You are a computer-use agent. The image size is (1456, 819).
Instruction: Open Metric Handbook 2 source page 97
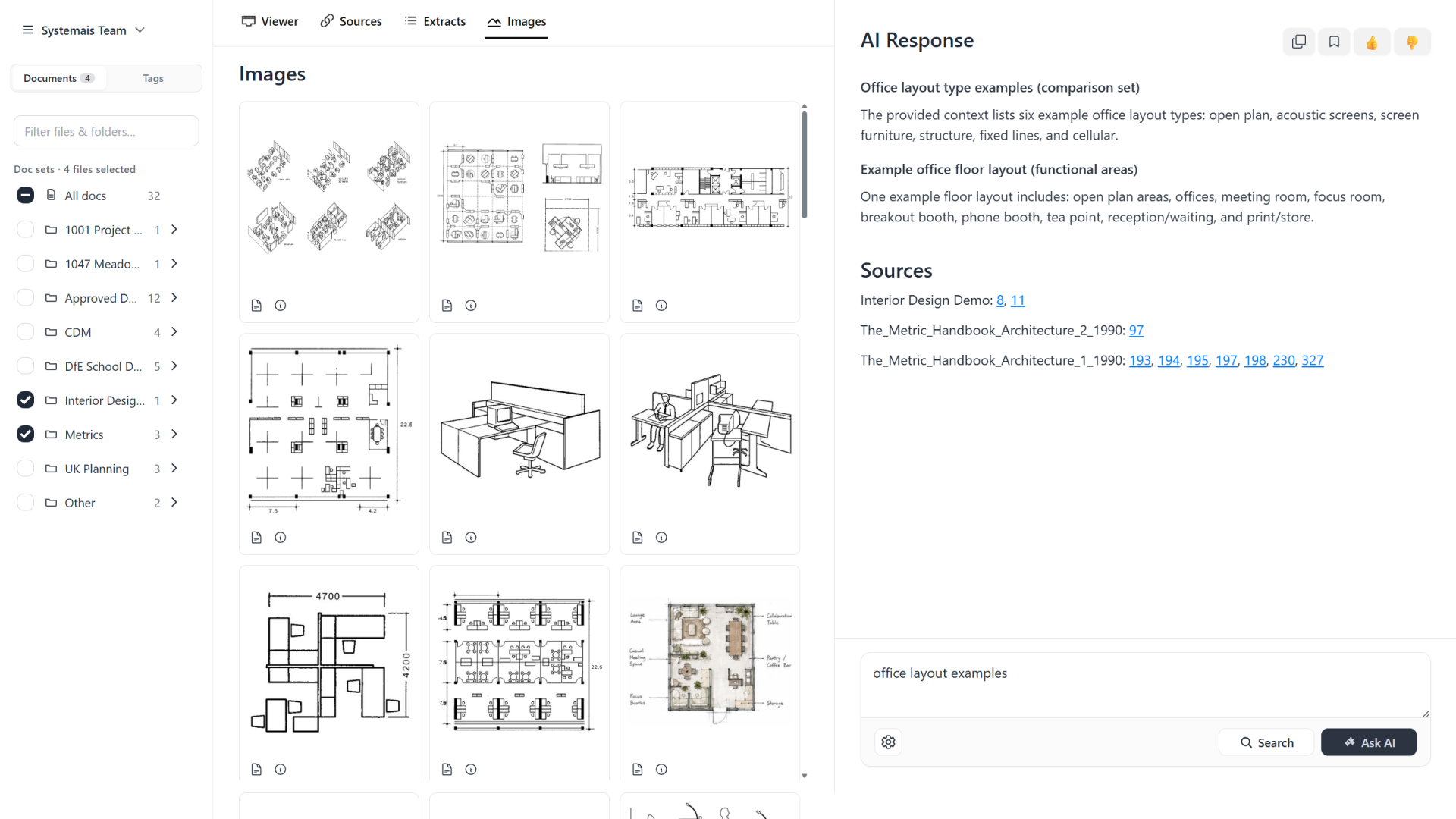[x=1136, y=330]
